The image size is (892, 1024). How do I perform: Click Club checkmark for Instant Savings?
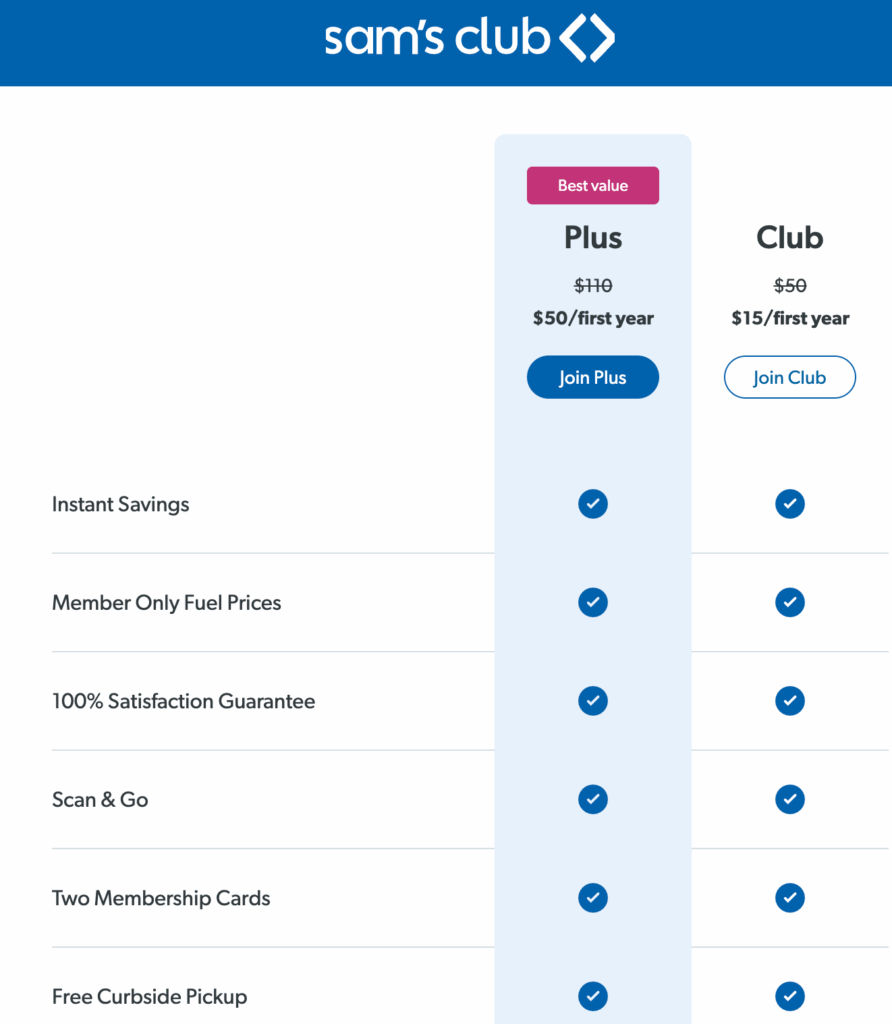pos(790,504)
